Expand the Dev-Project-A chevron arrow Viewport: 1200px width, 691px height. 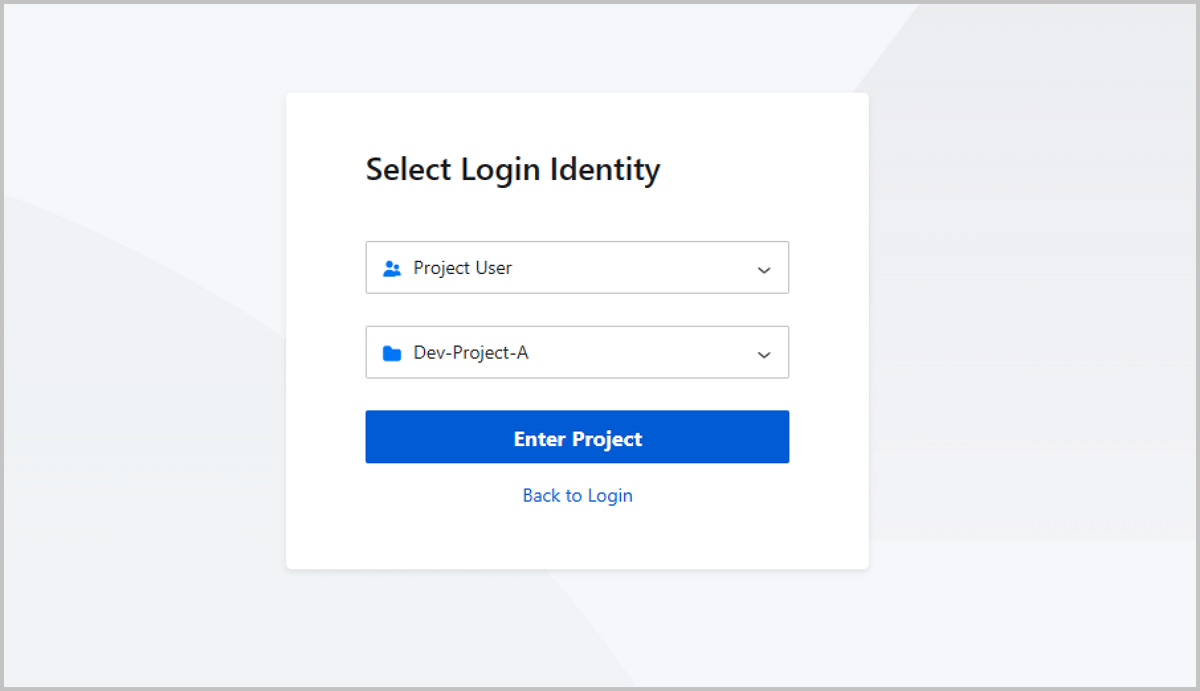pos(764,355)
